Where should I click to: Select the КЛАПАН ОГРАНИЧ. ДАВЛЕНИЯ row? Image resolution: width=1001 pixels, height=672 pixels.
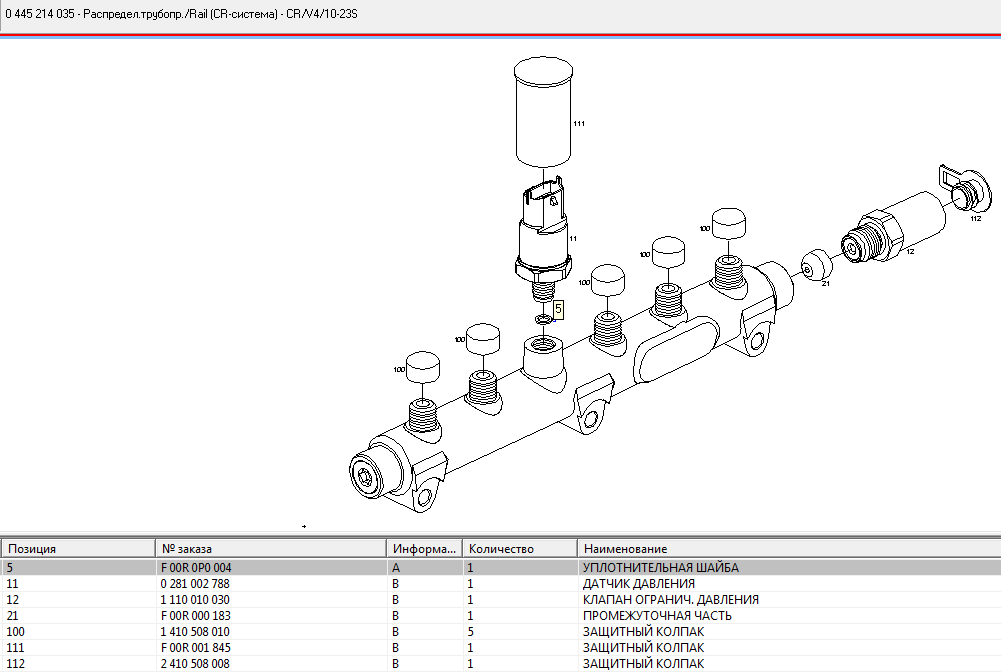tap(670, 600)
